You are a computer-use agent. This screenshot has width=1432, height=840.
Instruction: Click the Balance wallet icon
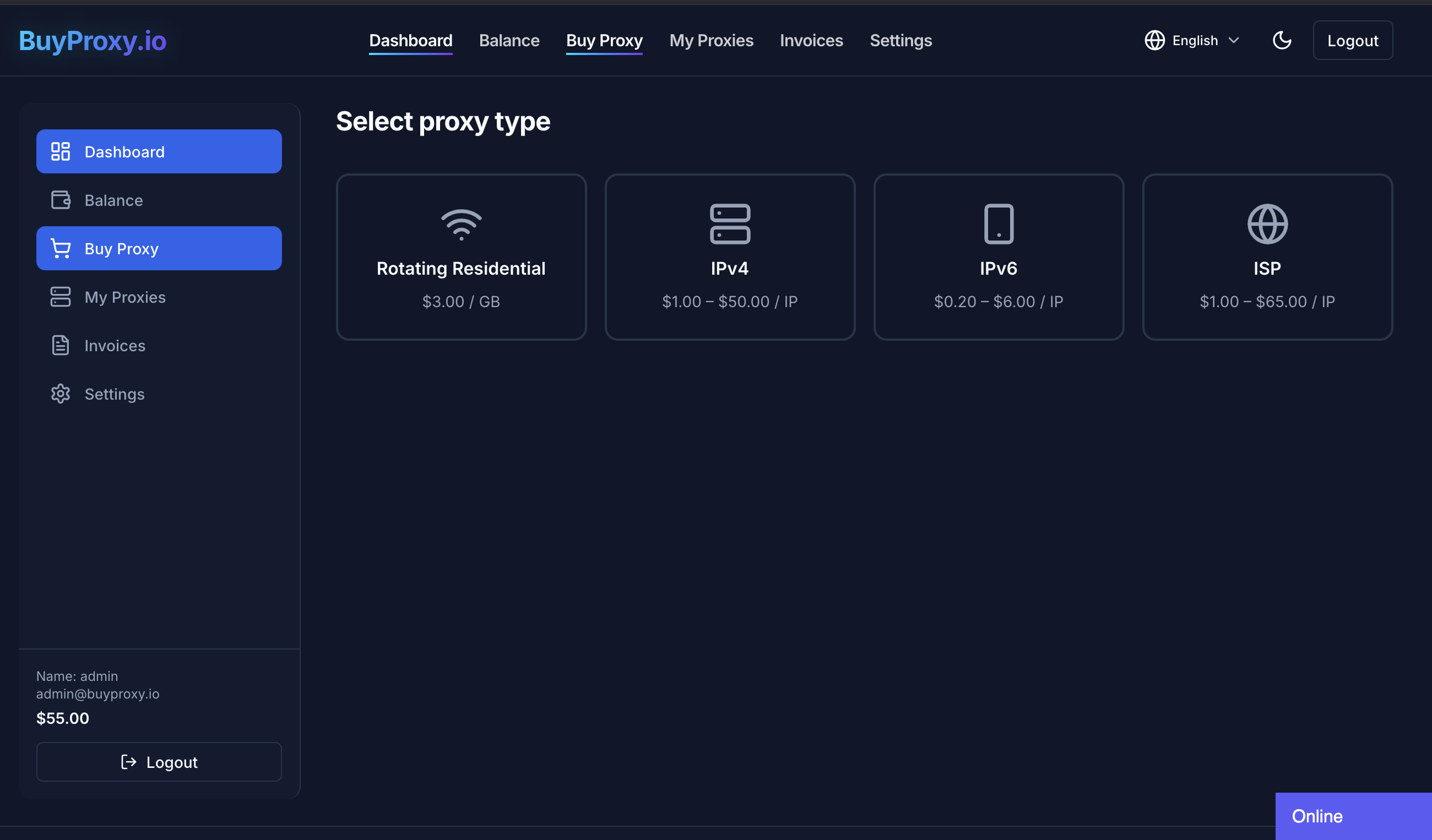[60, 200]
